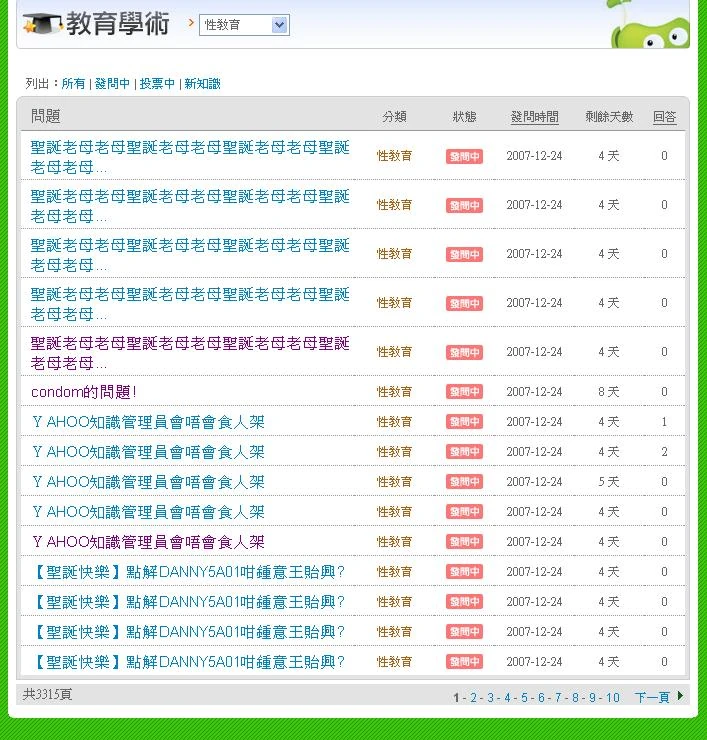Open the YAHOO知識管理員 question with 1 answer
This screenshot has height=740, width=707.
(148, 422)
